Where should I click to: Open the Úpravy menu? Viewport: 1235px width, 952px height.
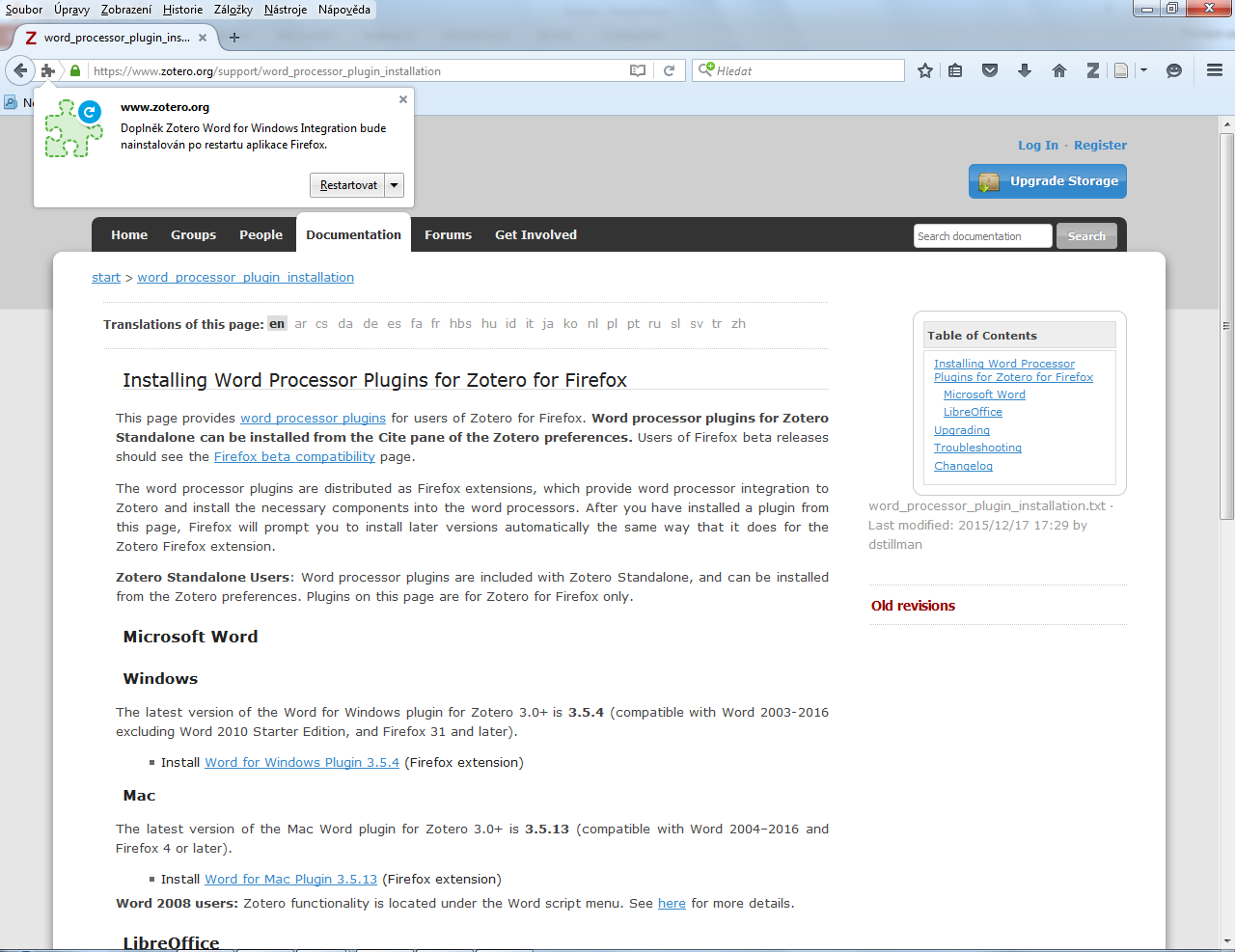tap(71, 10)
